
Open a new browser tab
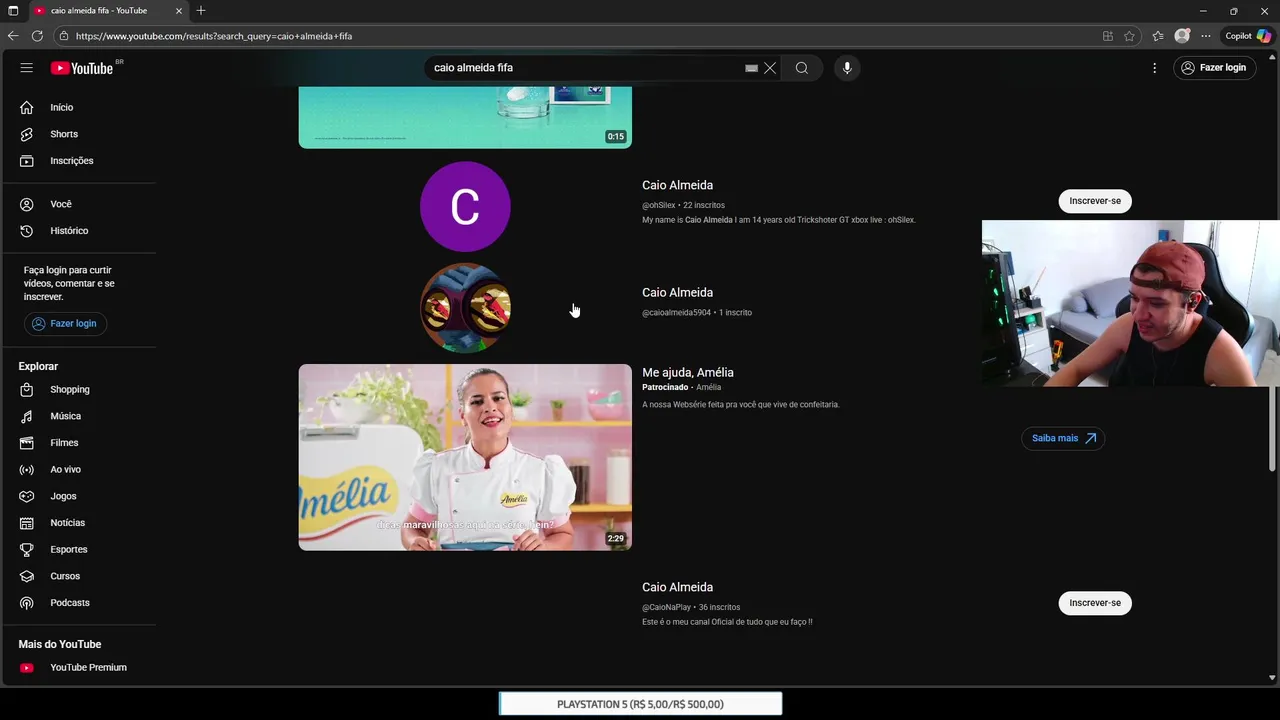click(201, 11)
